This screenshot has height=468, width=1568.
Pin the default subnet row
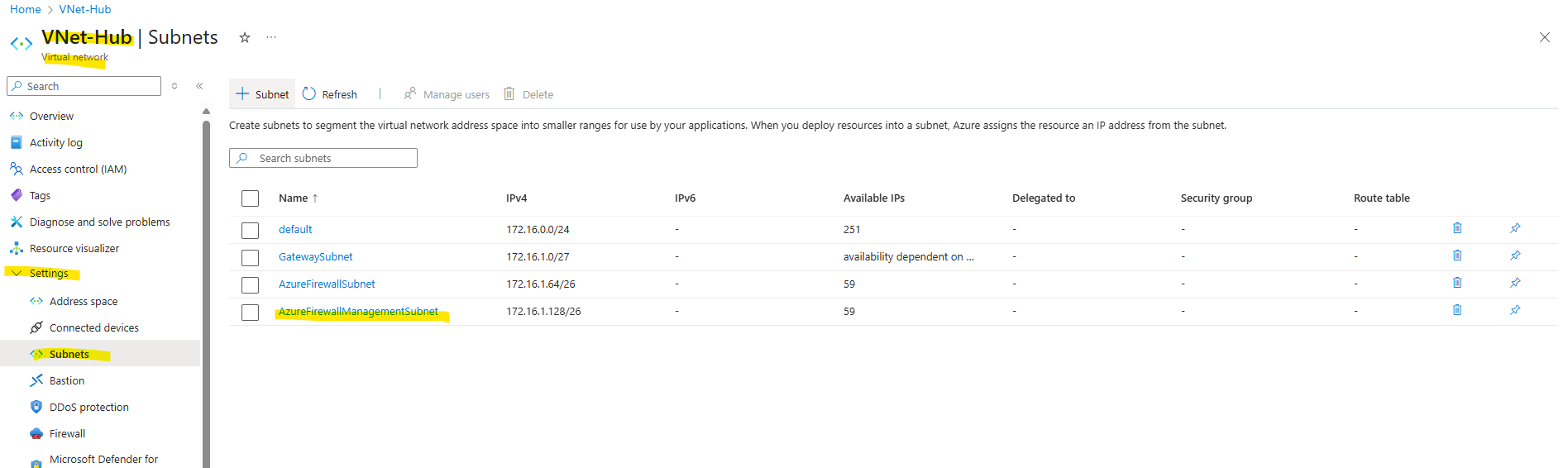point(1515,228)
